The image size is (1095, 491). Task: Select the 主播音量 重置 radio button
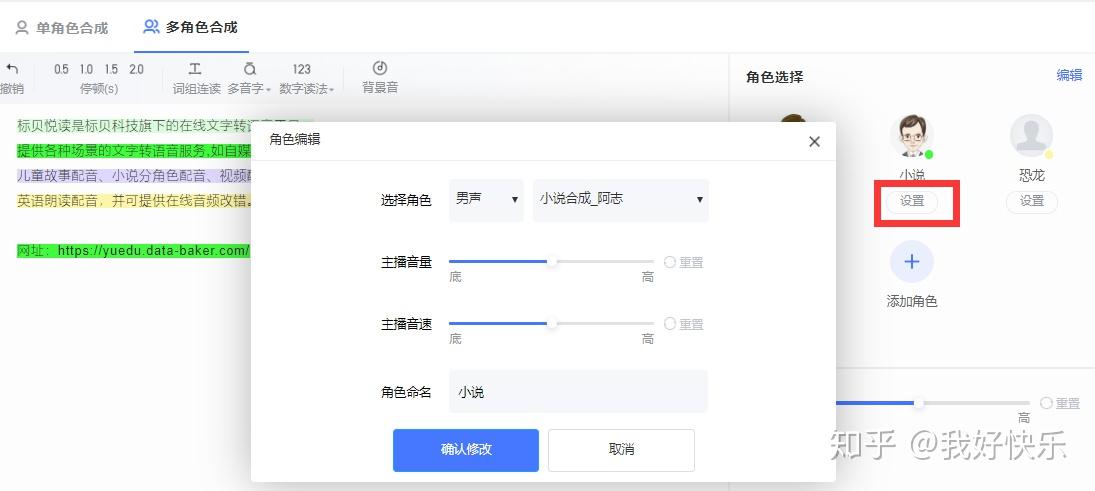[x=670, y=262]
